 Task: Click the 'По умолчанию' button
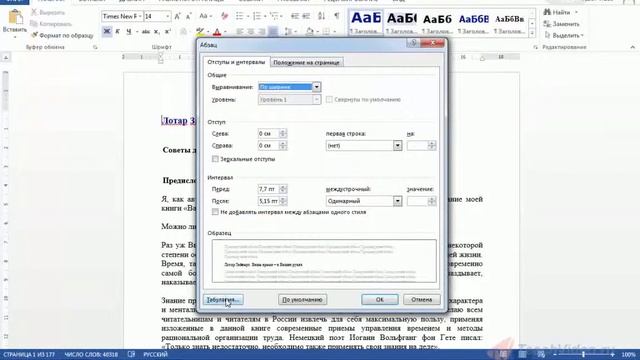[x=302, y=300]
